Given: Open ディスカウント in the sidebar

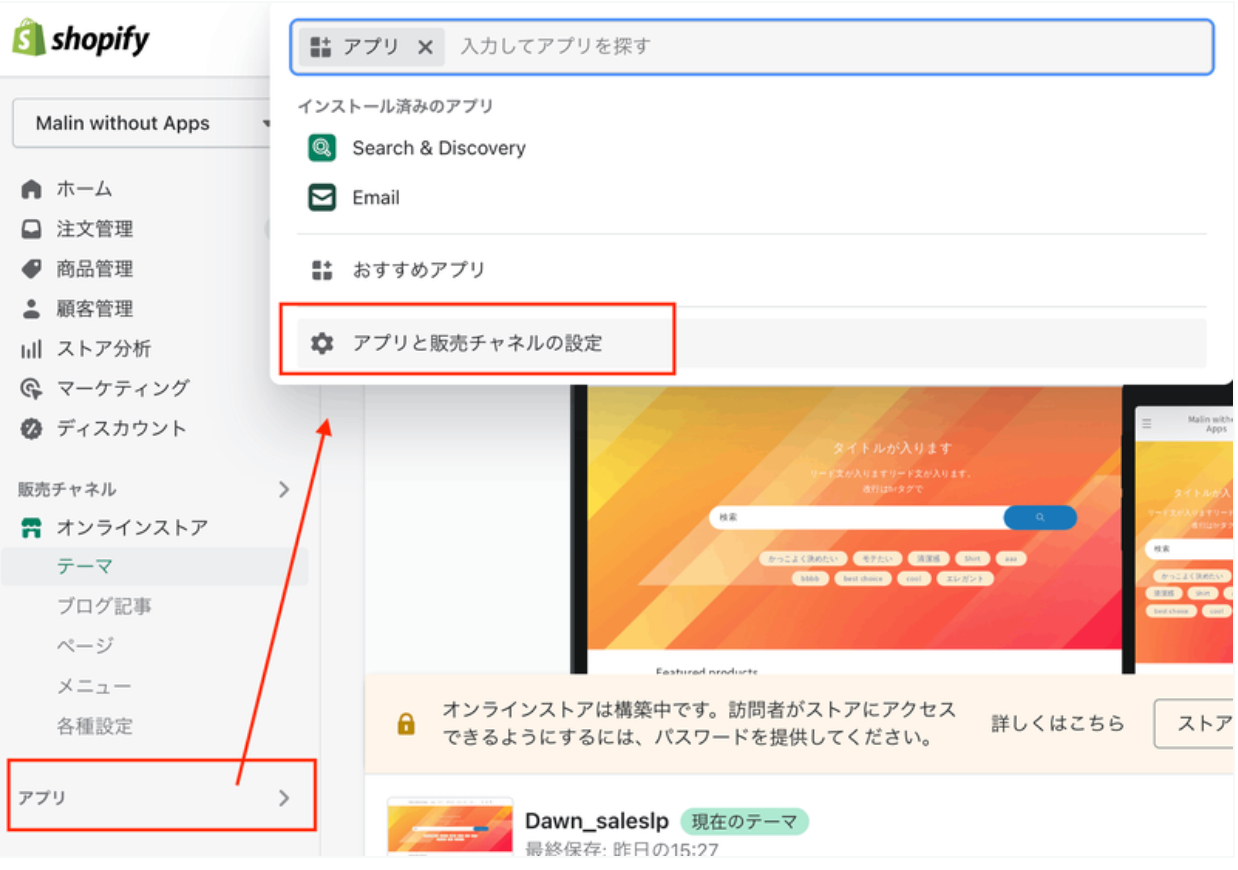Looking at the screenshot, I should click(x=121, y=428).
